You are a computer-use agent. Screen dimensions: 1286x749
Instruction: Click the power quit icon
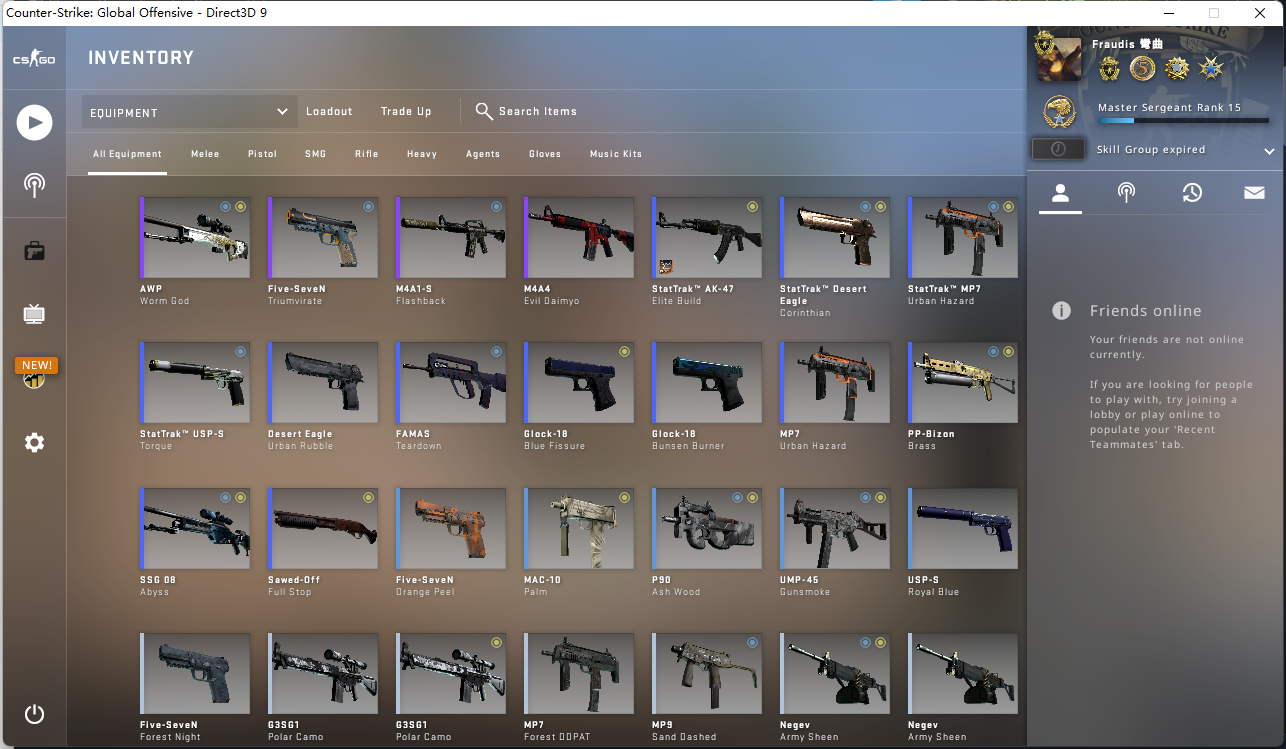click(x=34, y=714)
